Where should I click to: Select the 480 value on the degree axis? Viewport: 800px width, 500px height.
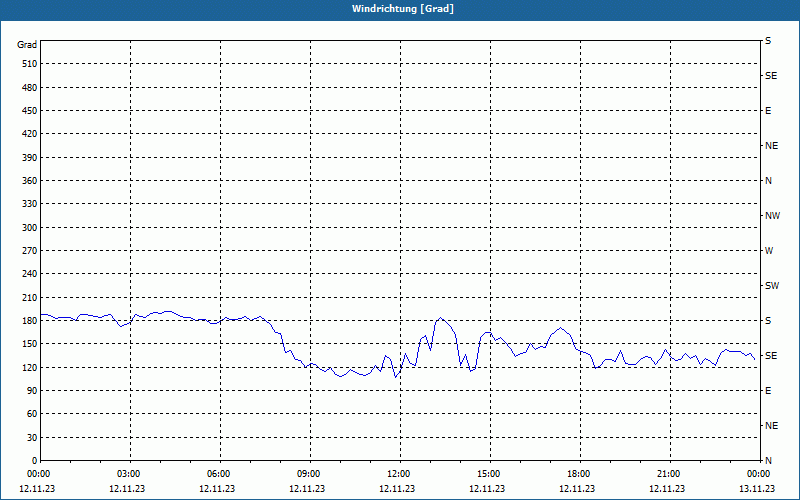coord(30,87)
